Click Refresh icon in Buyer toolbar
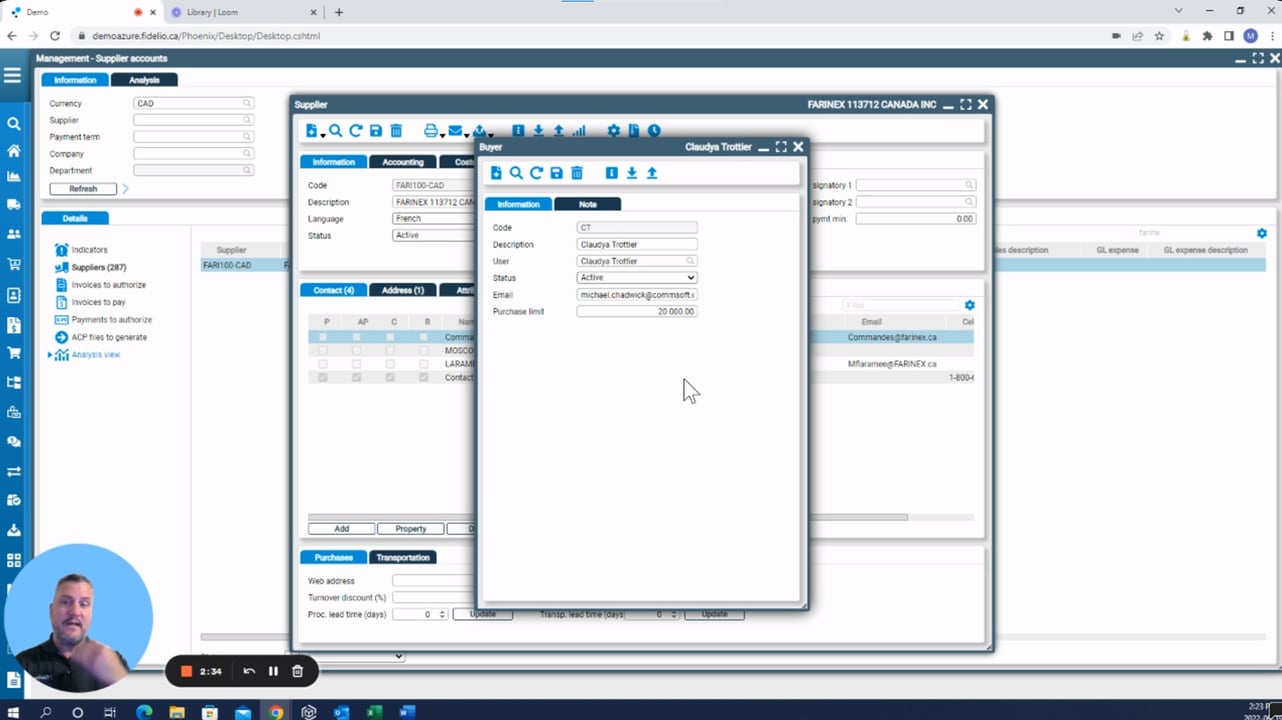Screen dimensions: 1282x720 [536, 173]
